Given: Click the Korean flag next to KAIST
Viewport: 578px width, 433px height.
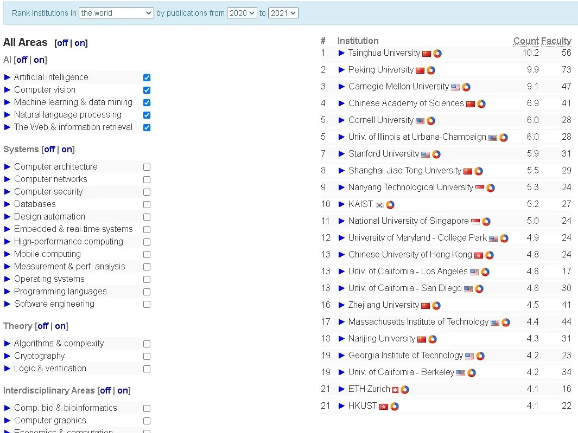Looking at the screenshot, I should tap(380, 205).
